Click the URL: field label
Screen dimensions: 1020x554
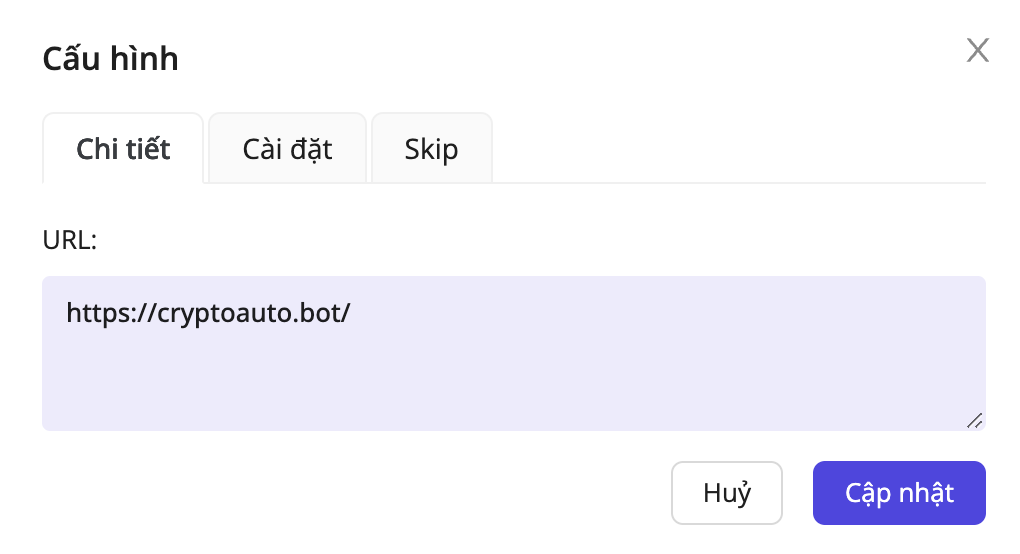coord(69,240)
